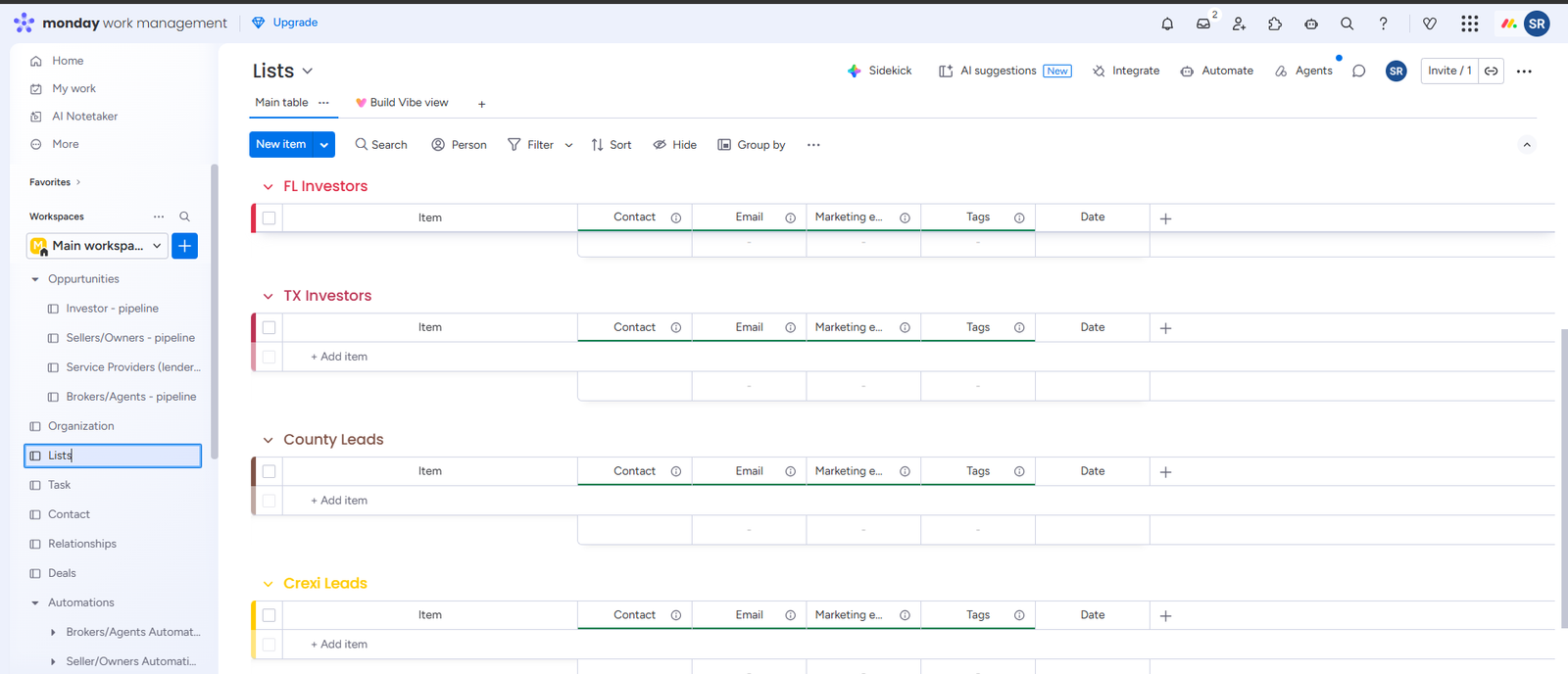Click the invite members person icon
The image size is (1568, 674).
(1239, 24)
